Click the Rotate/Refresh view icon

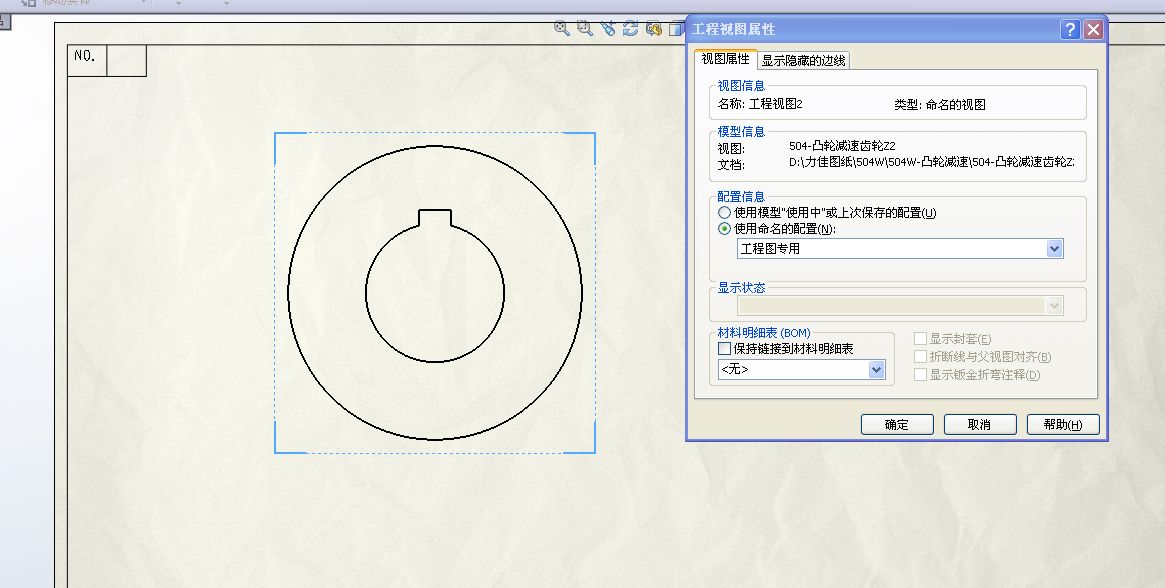click(x=631, y=28)
